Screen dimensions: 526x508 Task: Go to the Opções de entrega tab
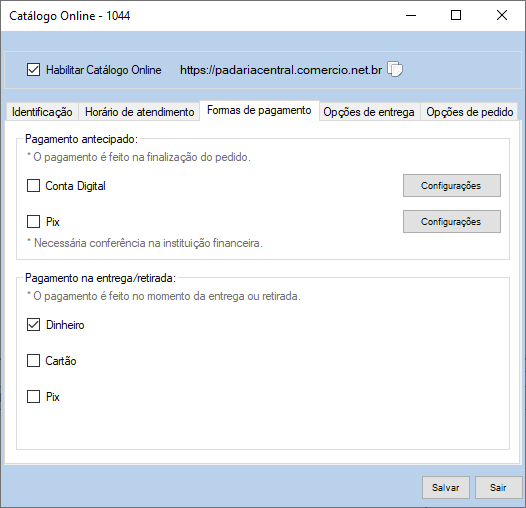click(x=369, y=112)
